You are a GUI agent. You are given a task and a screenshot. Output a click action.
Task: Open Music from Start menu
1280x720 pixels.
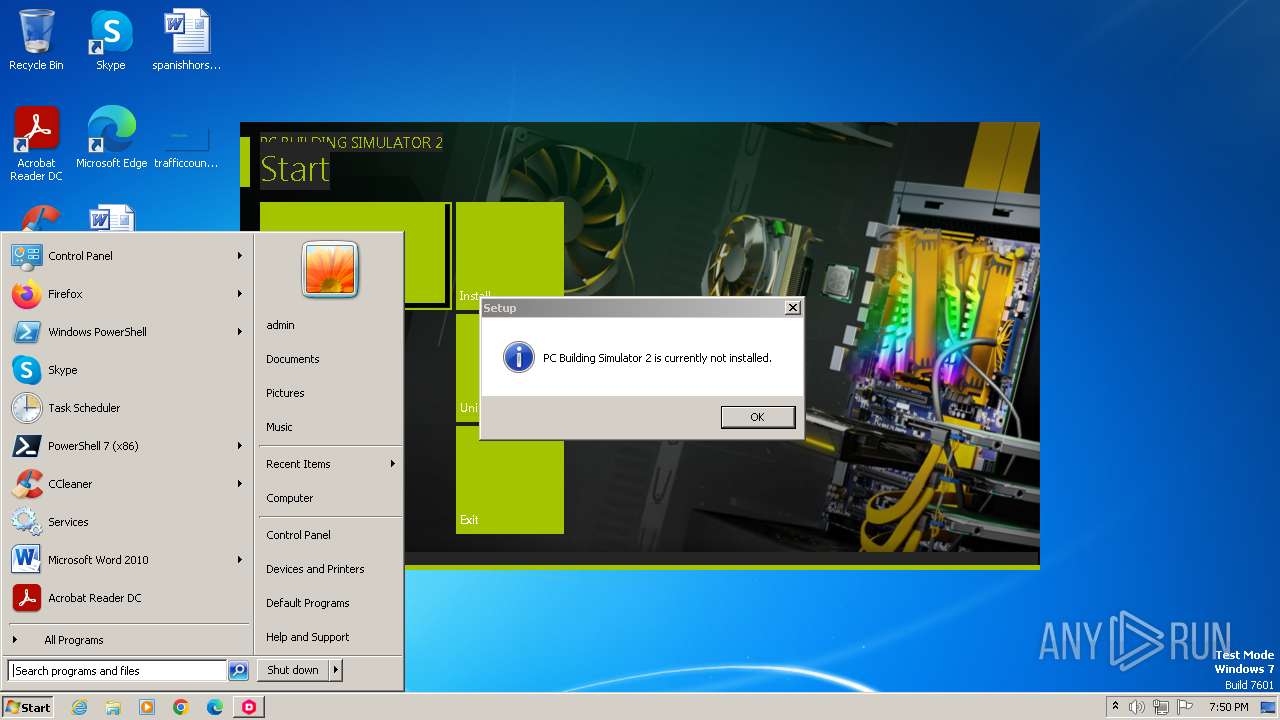(330, 427)
